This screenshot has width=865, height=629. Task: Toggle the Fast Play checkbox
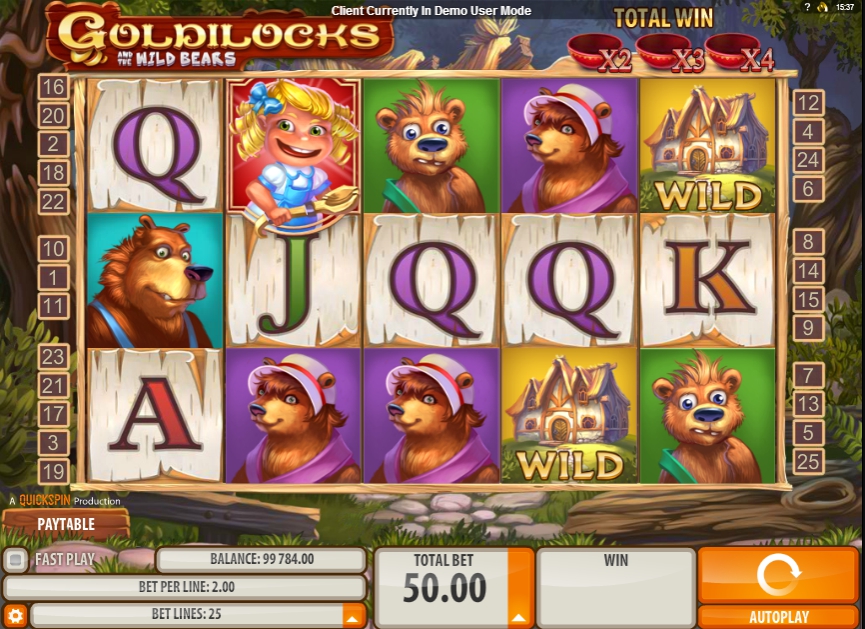tap(15, 560)
